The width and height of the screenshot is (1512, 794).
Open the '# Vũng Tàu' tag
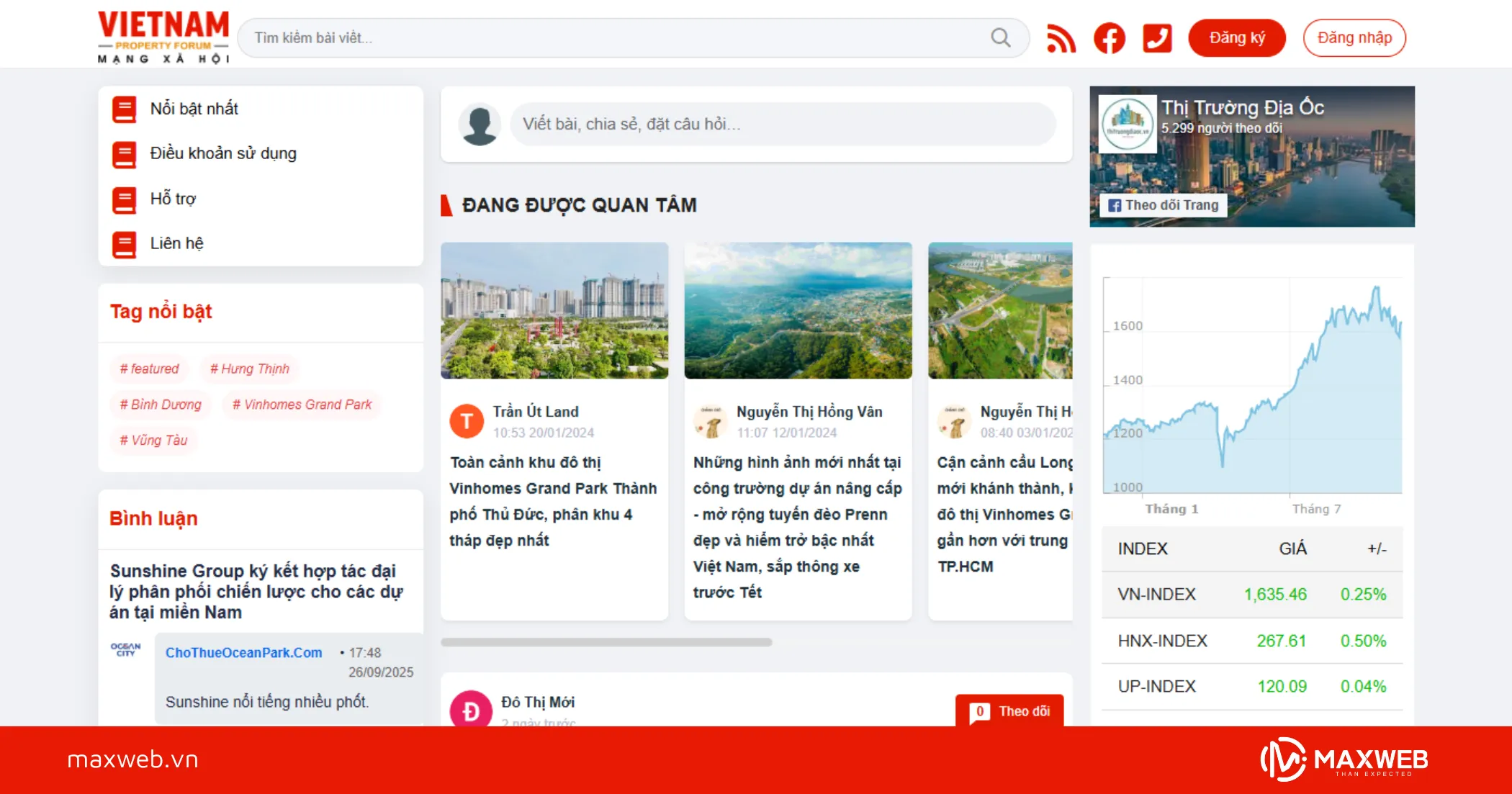pyautogui.click(x=153, y=440)
